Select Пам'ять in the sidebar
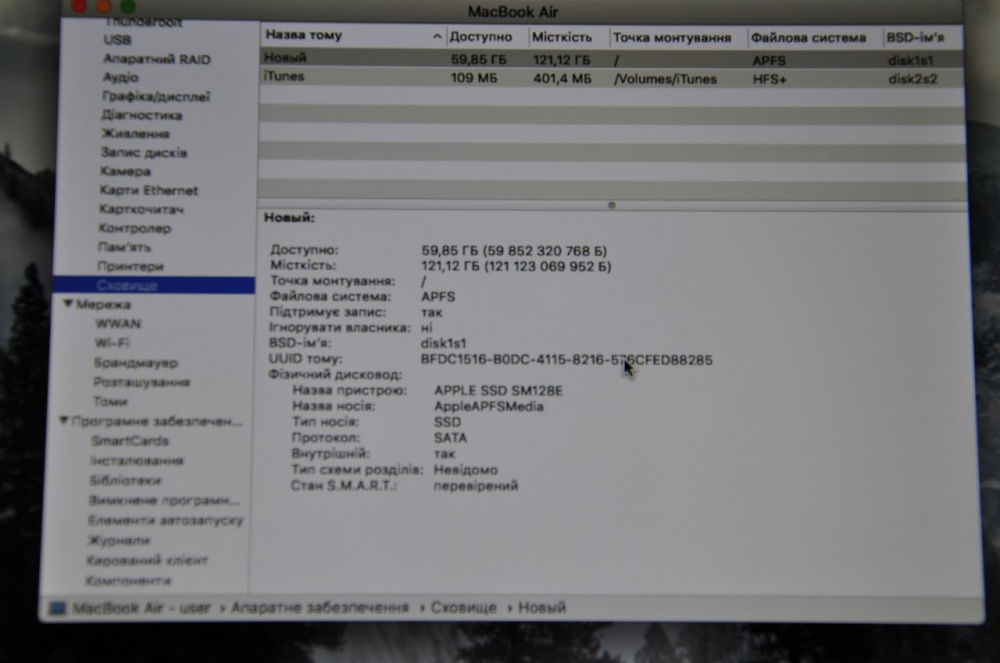 (x=124, y=247)
